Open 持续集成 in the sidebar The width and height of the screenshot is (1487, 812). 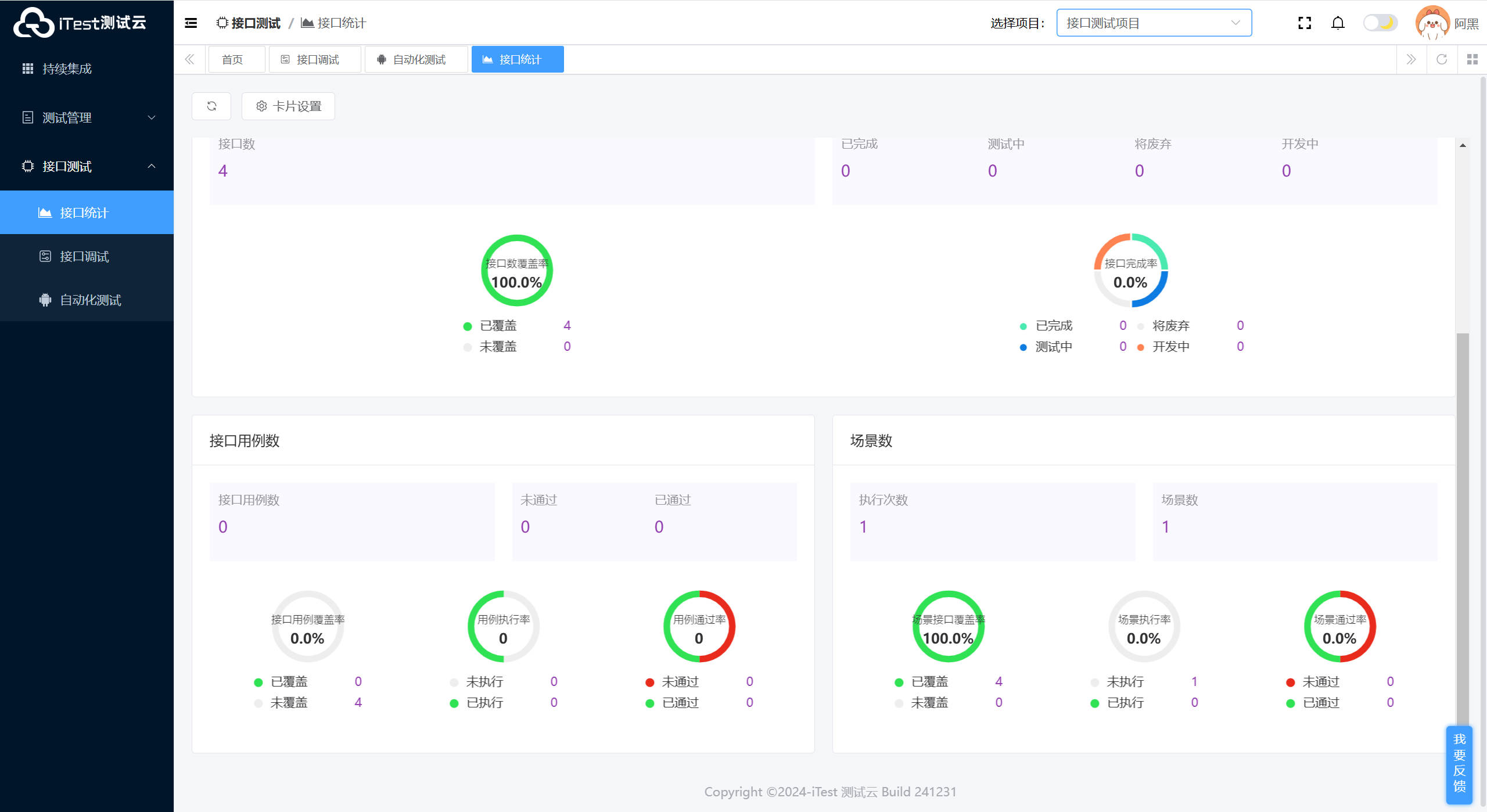pyautogui.click(x=67, y=69)
